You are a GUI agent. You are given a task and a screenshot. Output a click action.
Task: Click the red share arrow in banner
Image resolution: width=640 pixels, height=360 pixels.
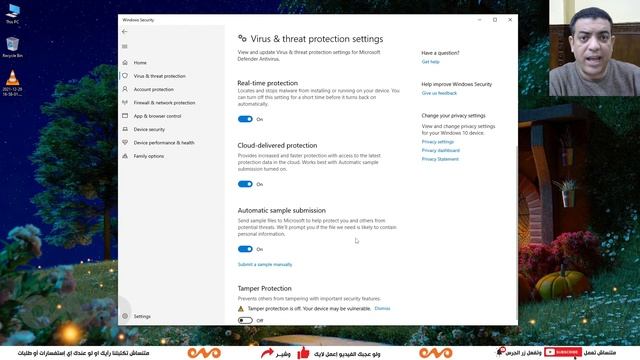(267, 353)
